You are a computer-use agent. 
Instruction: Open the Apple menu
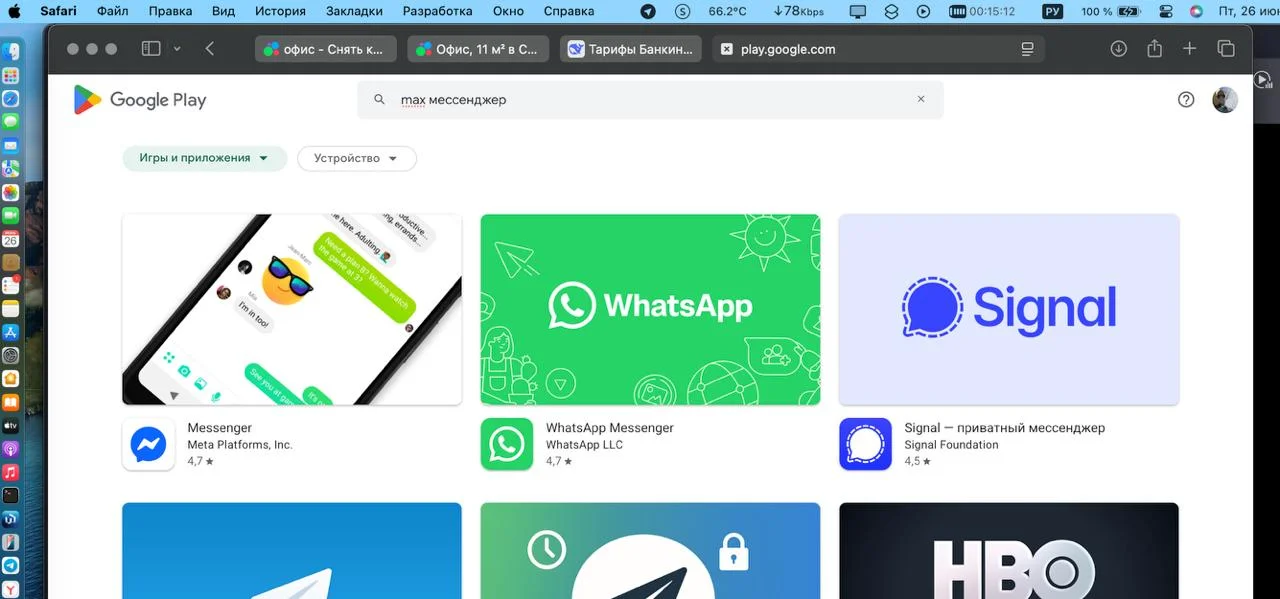click(15, 11)
